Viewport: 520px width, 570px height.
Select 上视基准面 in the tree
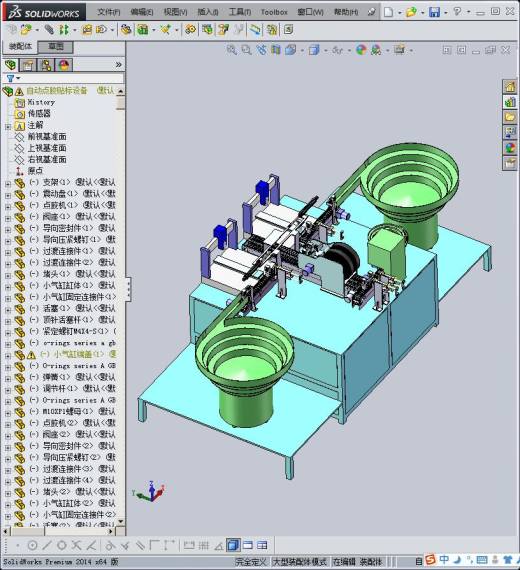pos(47,148)
